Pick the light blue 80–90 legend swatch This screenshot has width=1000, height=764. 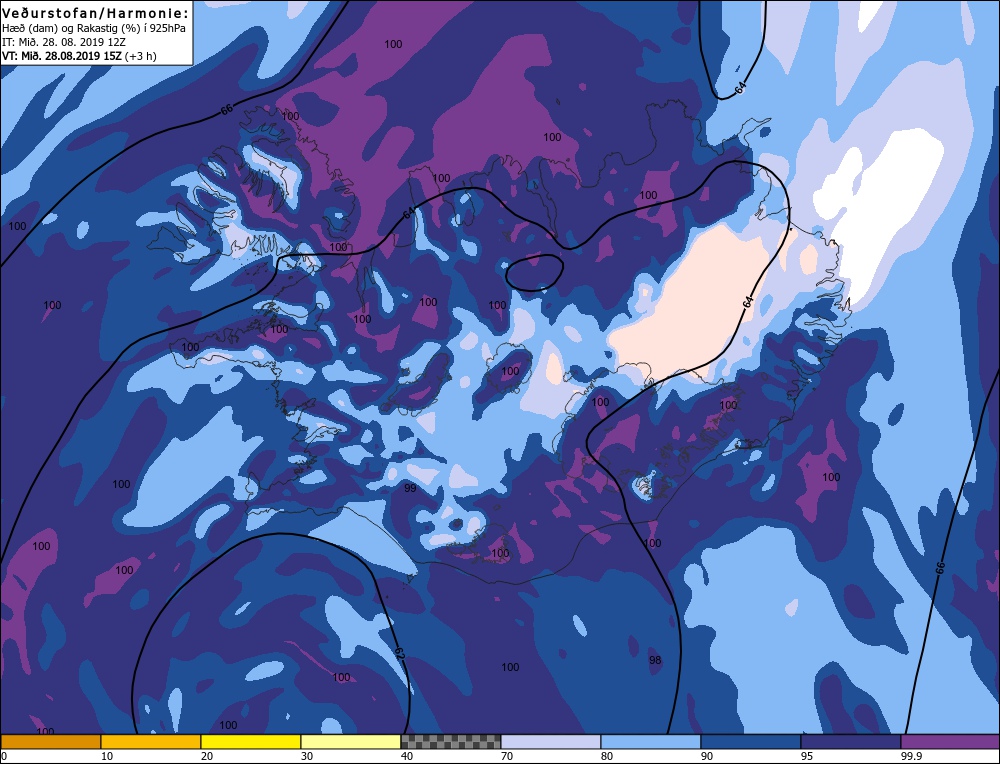651,741
